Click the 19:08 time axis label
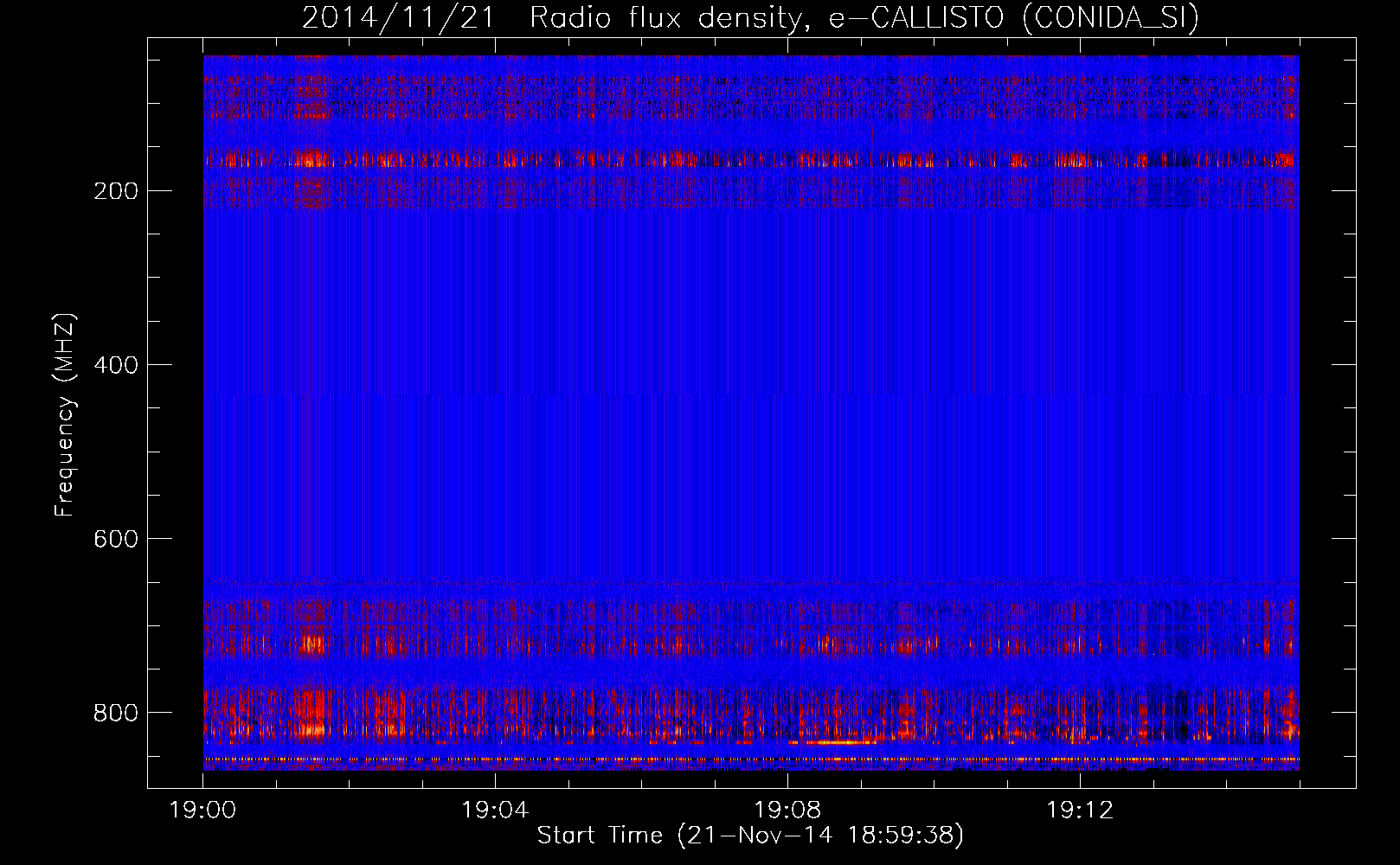The width and height of the screenshot is (1400, 865). tap(787, 811)
